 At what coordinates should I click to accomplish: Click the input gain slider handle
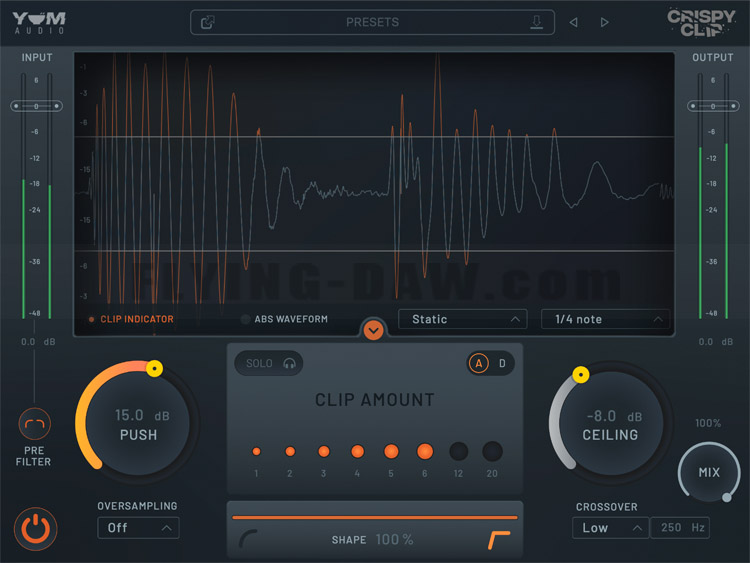coord(36,106)
